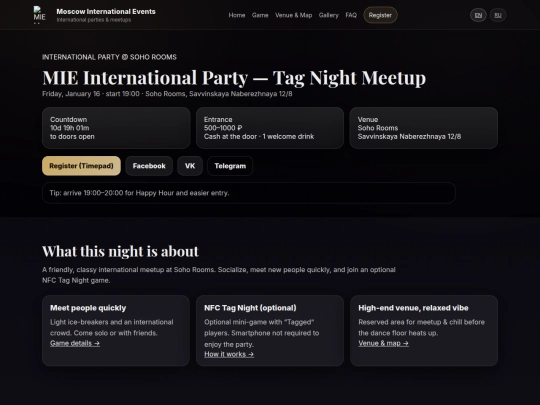This screenshot has height=405, width=540.
Task: Click the MIE International Party headline
Action: point(234,77)
